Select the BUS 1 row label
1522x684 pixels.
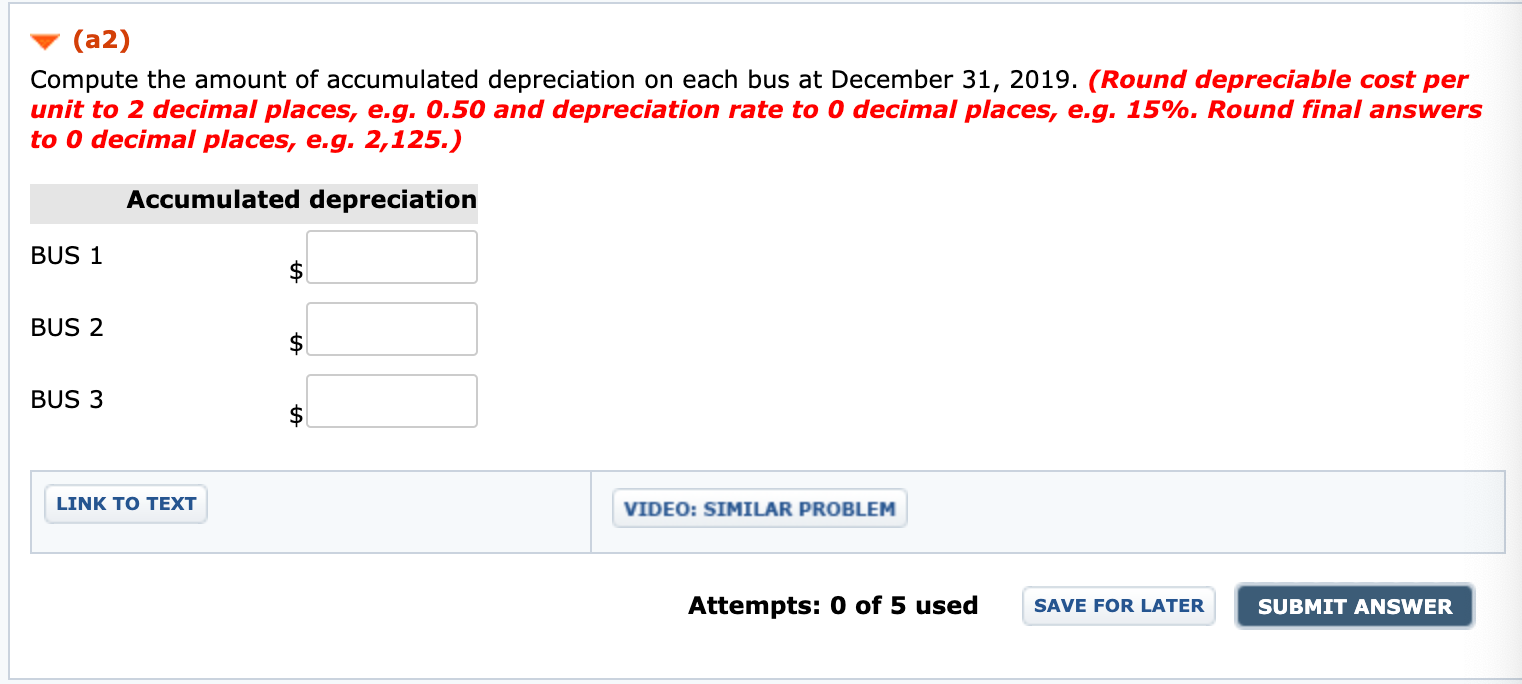tap(66, 256)
